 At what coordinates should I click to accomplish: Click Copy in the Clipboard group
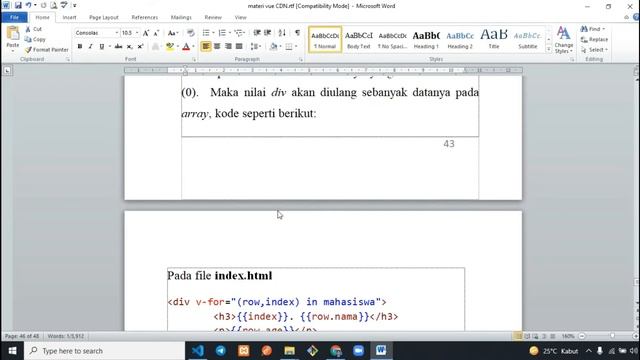pyautogui.click(x=35, y=39)
